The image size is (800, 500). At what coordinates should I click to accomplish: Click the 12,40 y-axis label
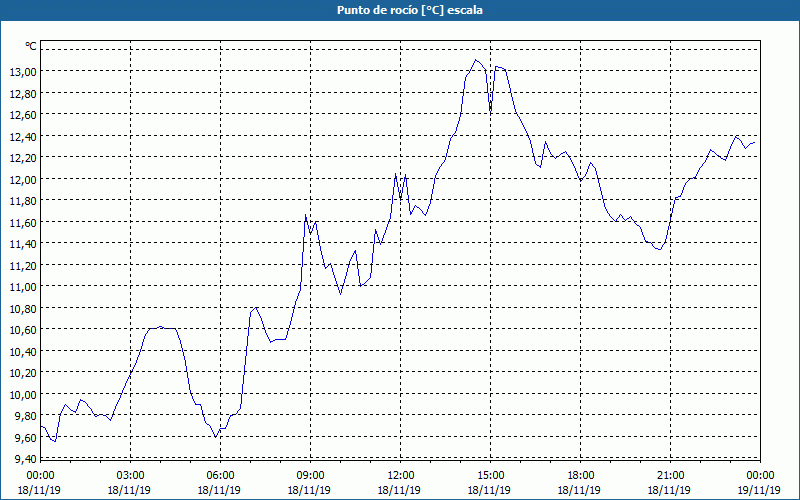[x=23, y=136]
